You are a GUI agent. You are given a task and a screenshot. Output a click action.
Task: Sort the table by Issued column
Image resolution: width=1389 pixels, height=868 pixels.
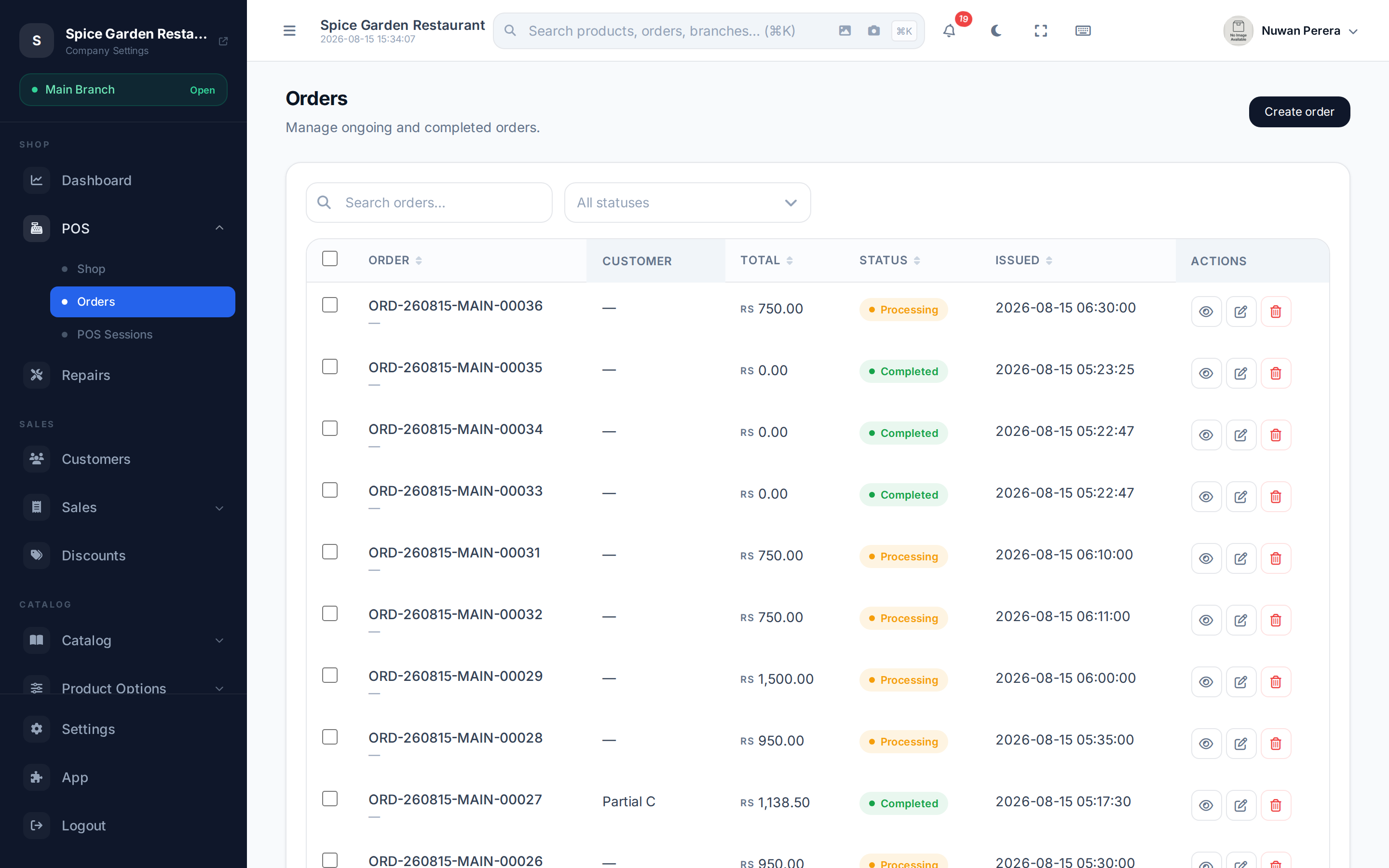[x=1023, y=260]
